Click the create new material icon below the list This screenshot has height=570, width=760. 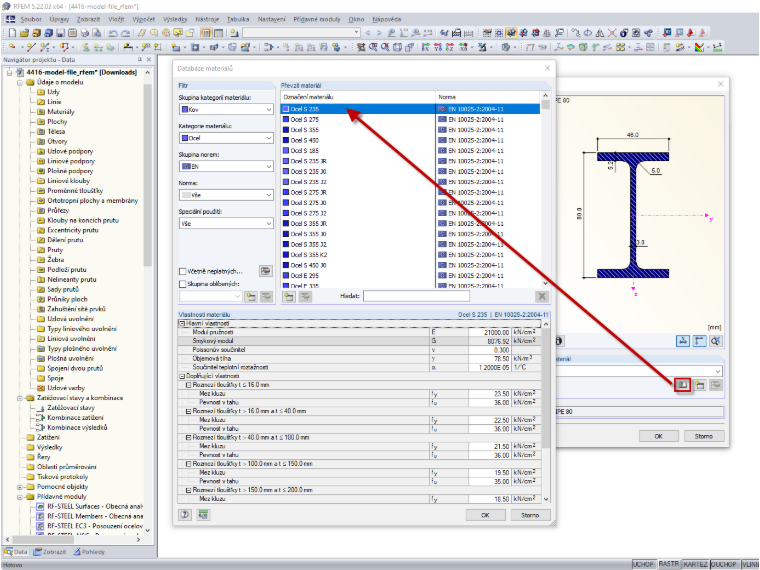[x=289, y=296]
